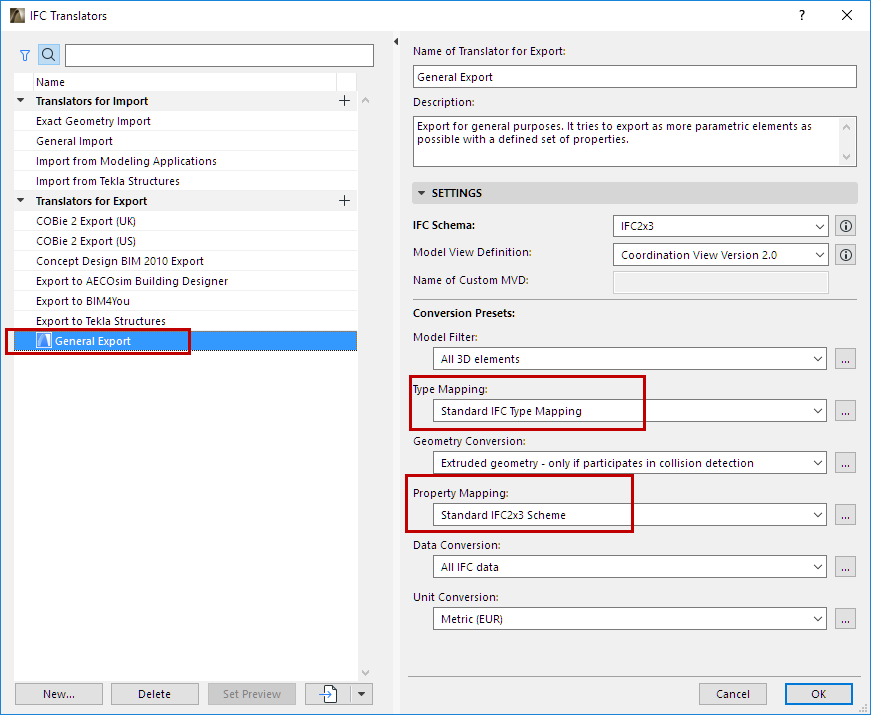The width and height of the screenshot is (871, 715).
Task: Collapse the Translators for Import group
Action: (21, 101)
